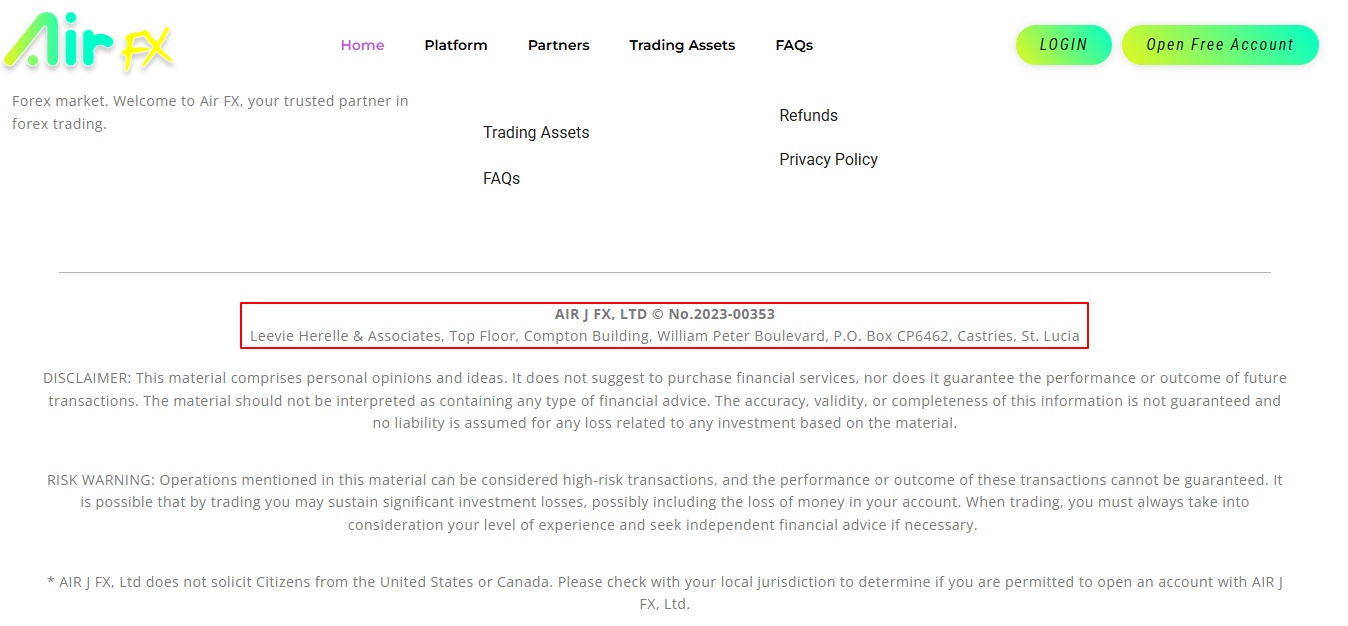The width and height of the screenshot is (1348, 626).
Task: Open the Trading Assets footer link
Action: tap(536, 132)
